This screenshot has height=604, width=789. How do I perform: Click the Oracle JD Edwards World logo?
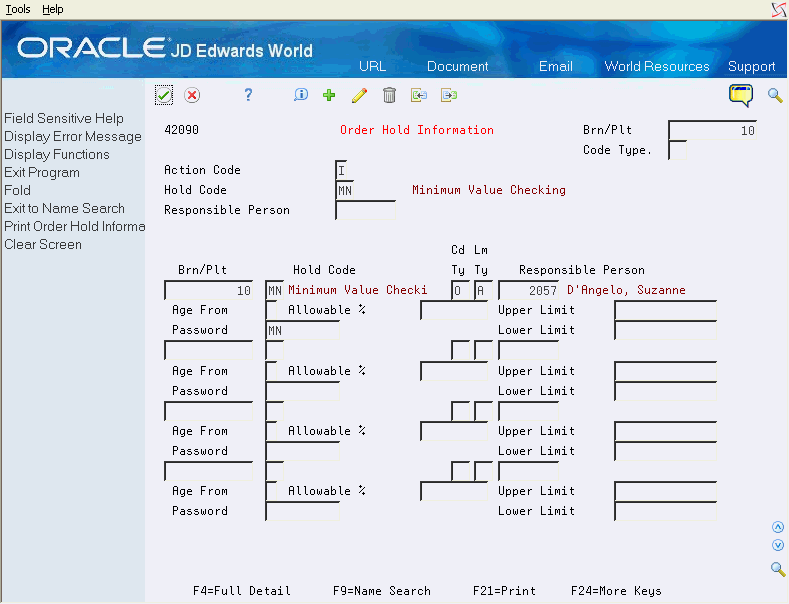(165, 49)
